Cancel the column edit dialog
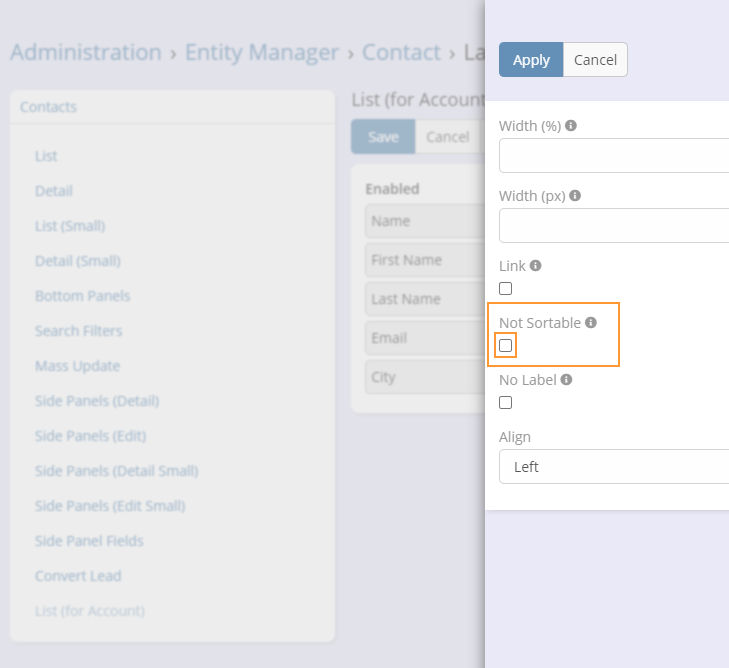The width and height of the screenshot is (729, 668). [595, 60]
